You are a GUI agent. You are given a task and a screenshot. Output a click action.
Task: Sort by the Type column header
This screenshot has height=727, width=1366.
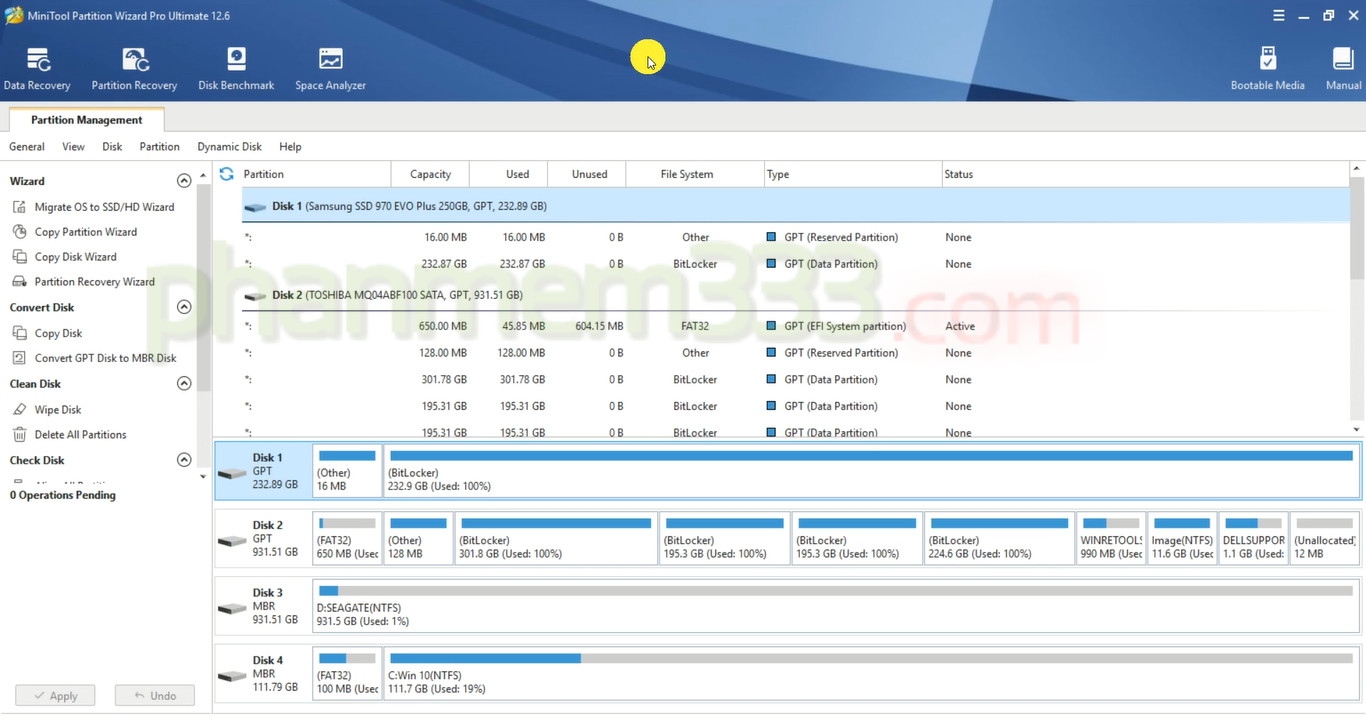click(853, 174)
